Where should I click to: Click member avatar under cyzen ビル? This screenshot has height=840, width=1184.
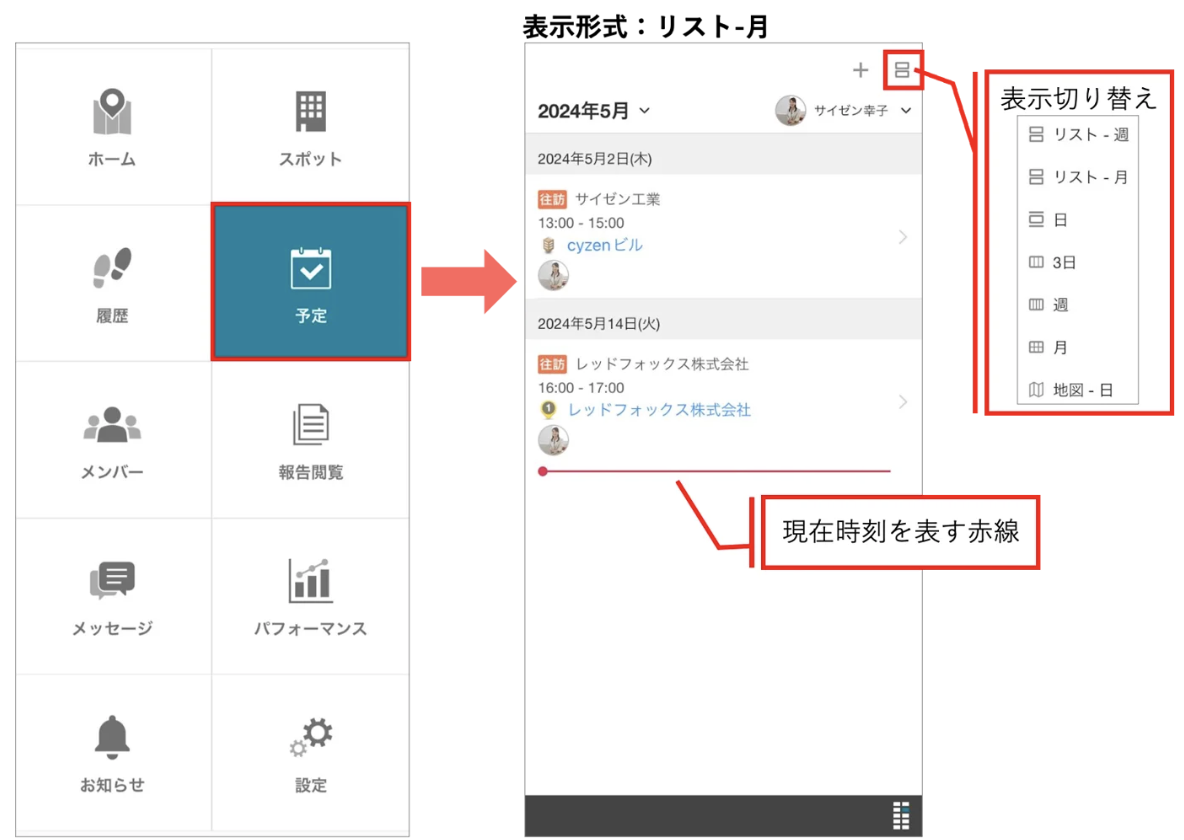coord(553,276)
